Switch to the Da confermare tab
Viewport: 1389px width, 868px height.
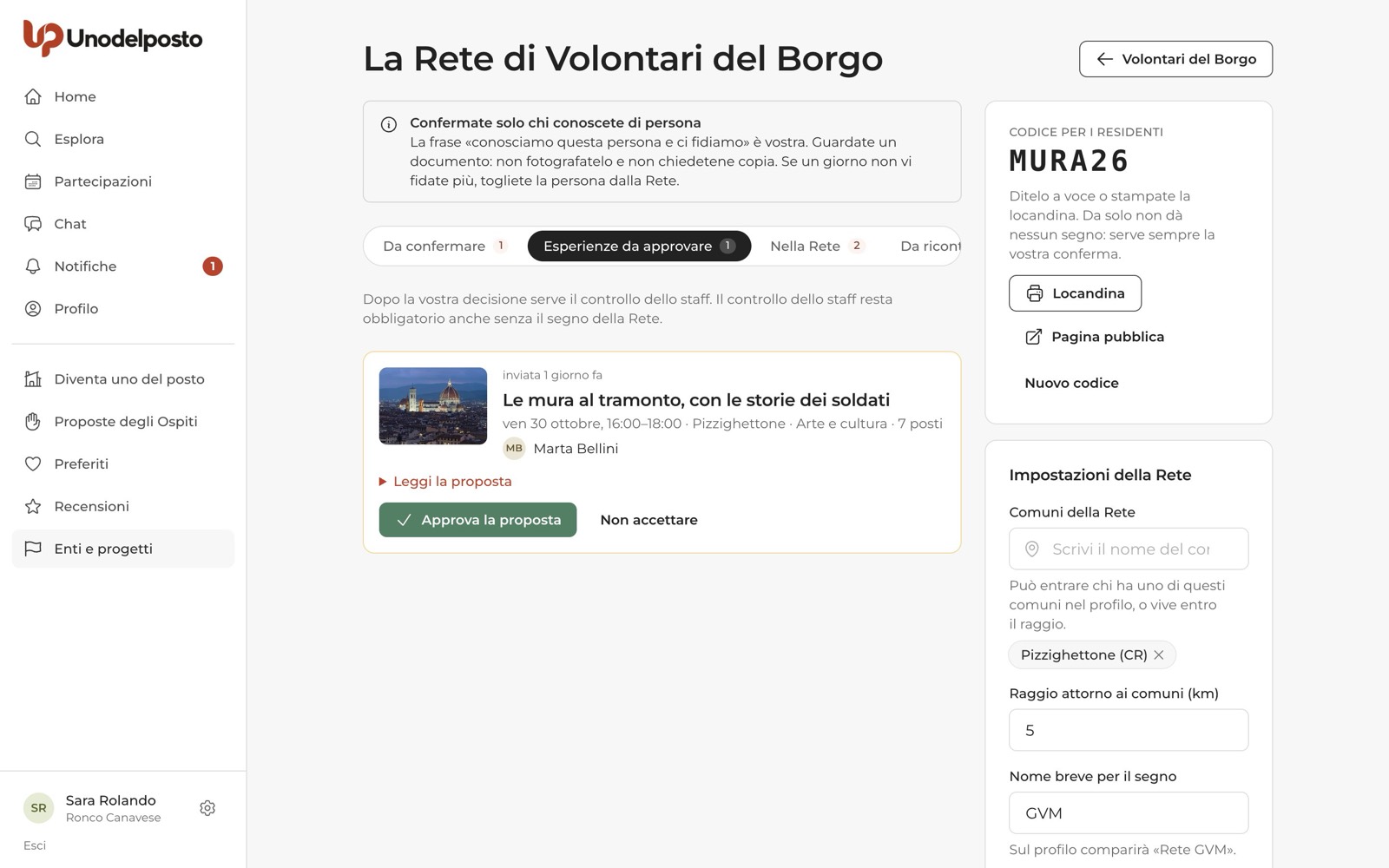point(444,247)
